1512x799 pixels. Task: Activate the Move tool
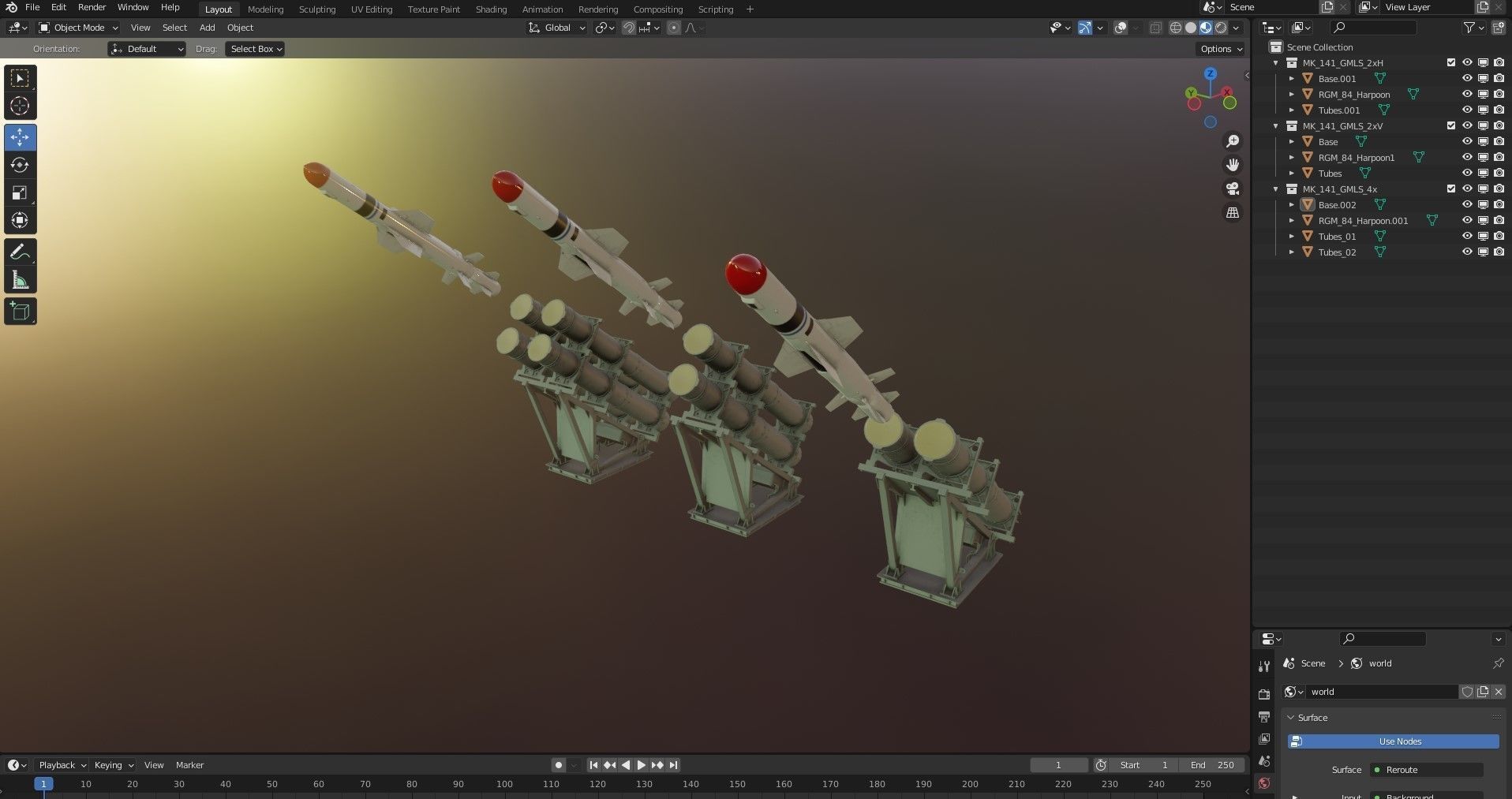coord(21,137)
